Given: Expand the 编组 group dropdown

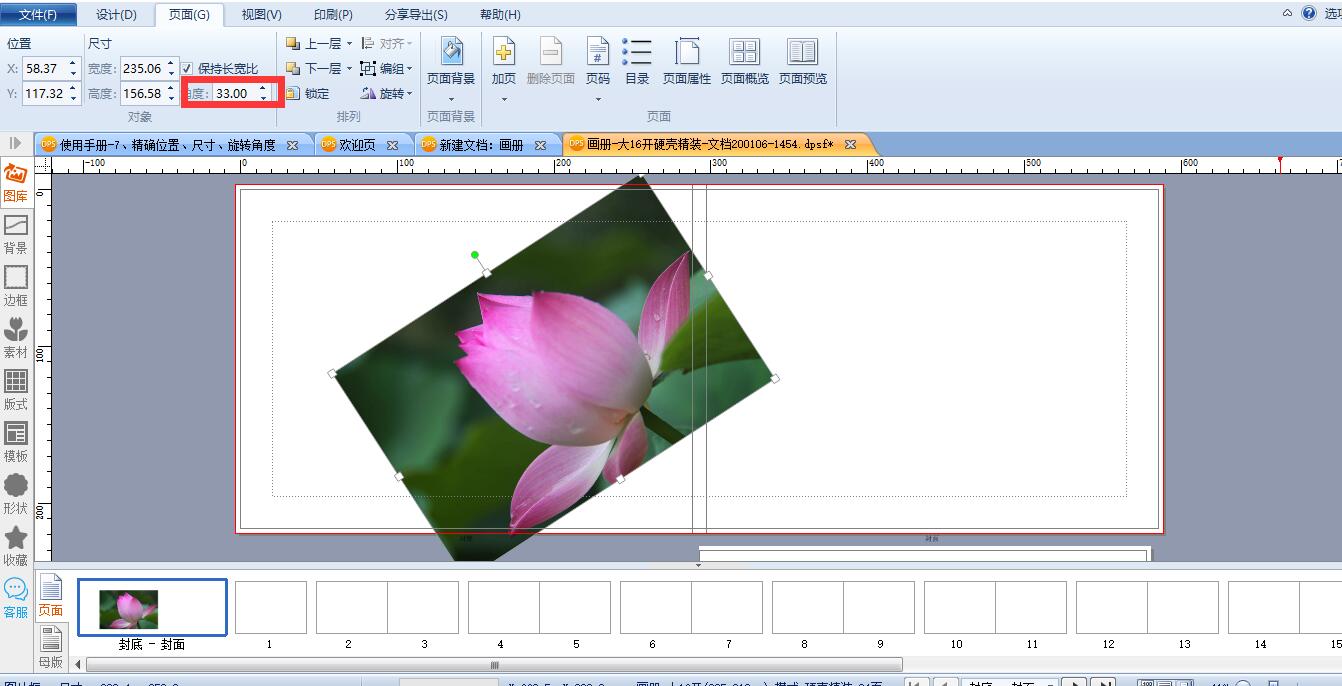Looking at the screenshot, I should [x=409, y=69].
